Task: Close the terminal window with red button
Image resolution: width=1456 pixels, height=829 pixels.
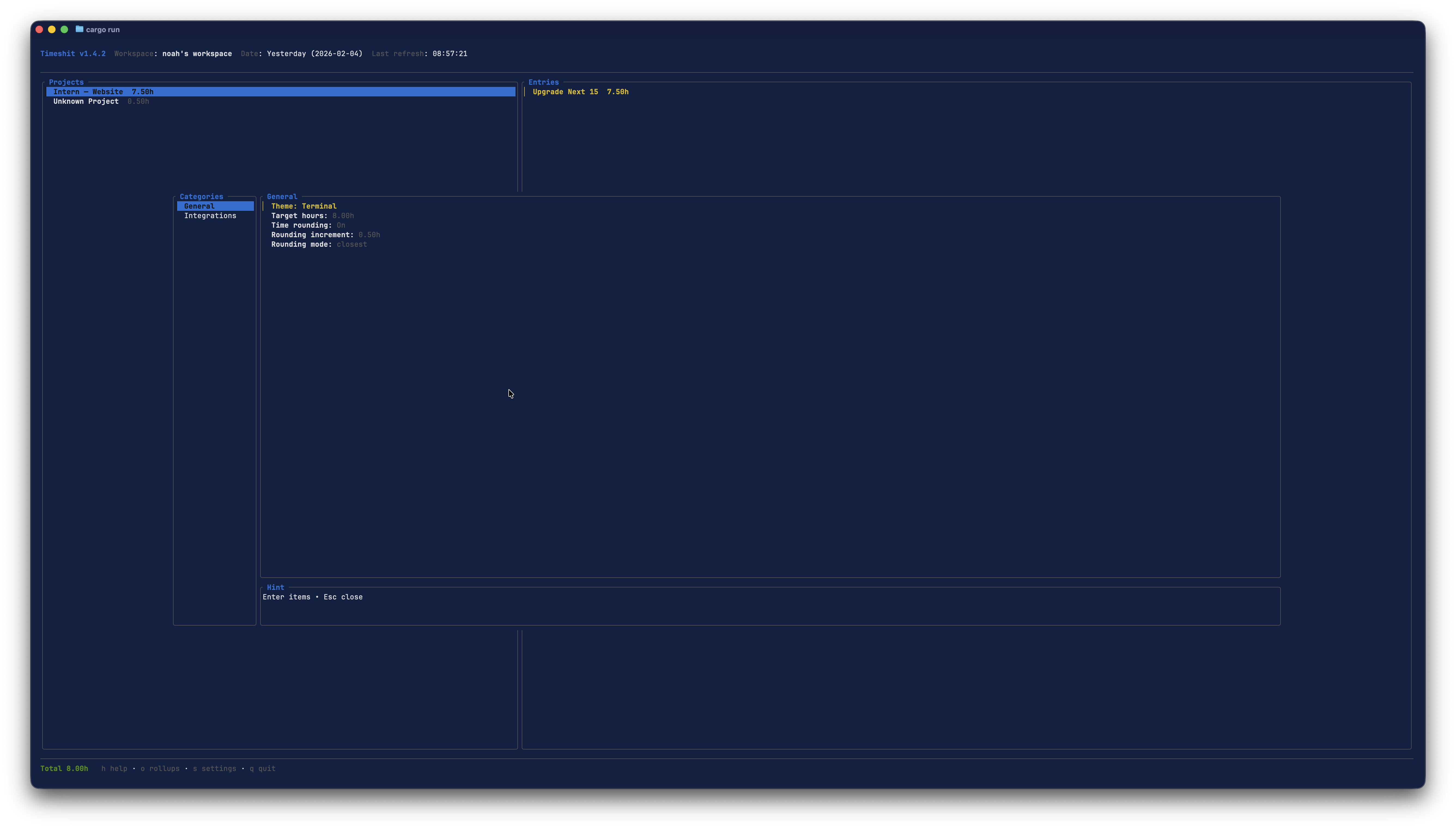Action: [39, 29]
